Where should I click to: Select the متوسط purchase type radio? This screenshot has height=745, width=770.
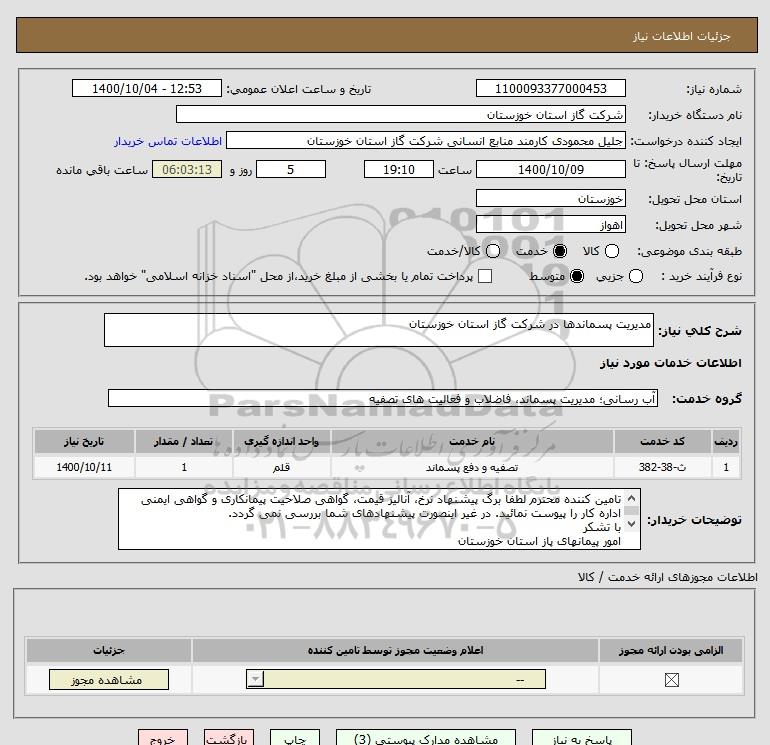pos(577,276)
